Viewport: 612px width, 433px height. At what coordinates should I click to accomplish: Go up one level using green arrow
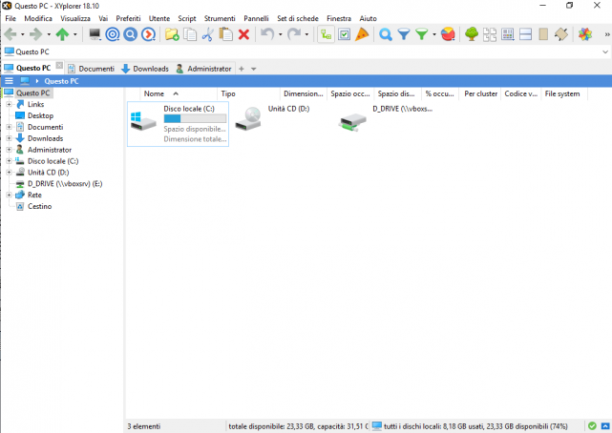coord(62,34)
